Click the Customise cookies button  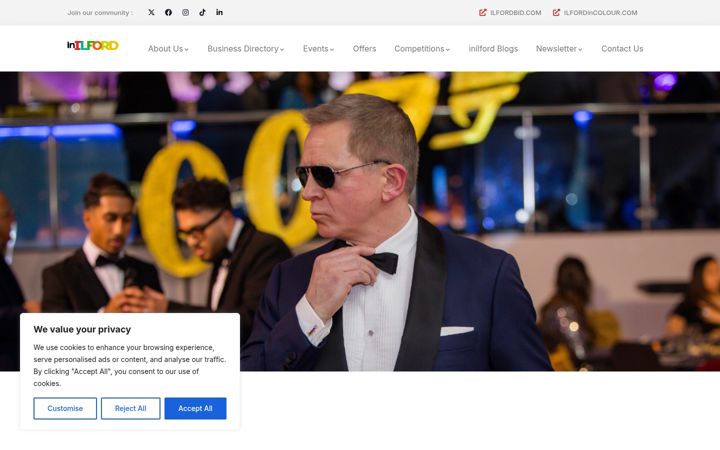(x=65, y=408)
